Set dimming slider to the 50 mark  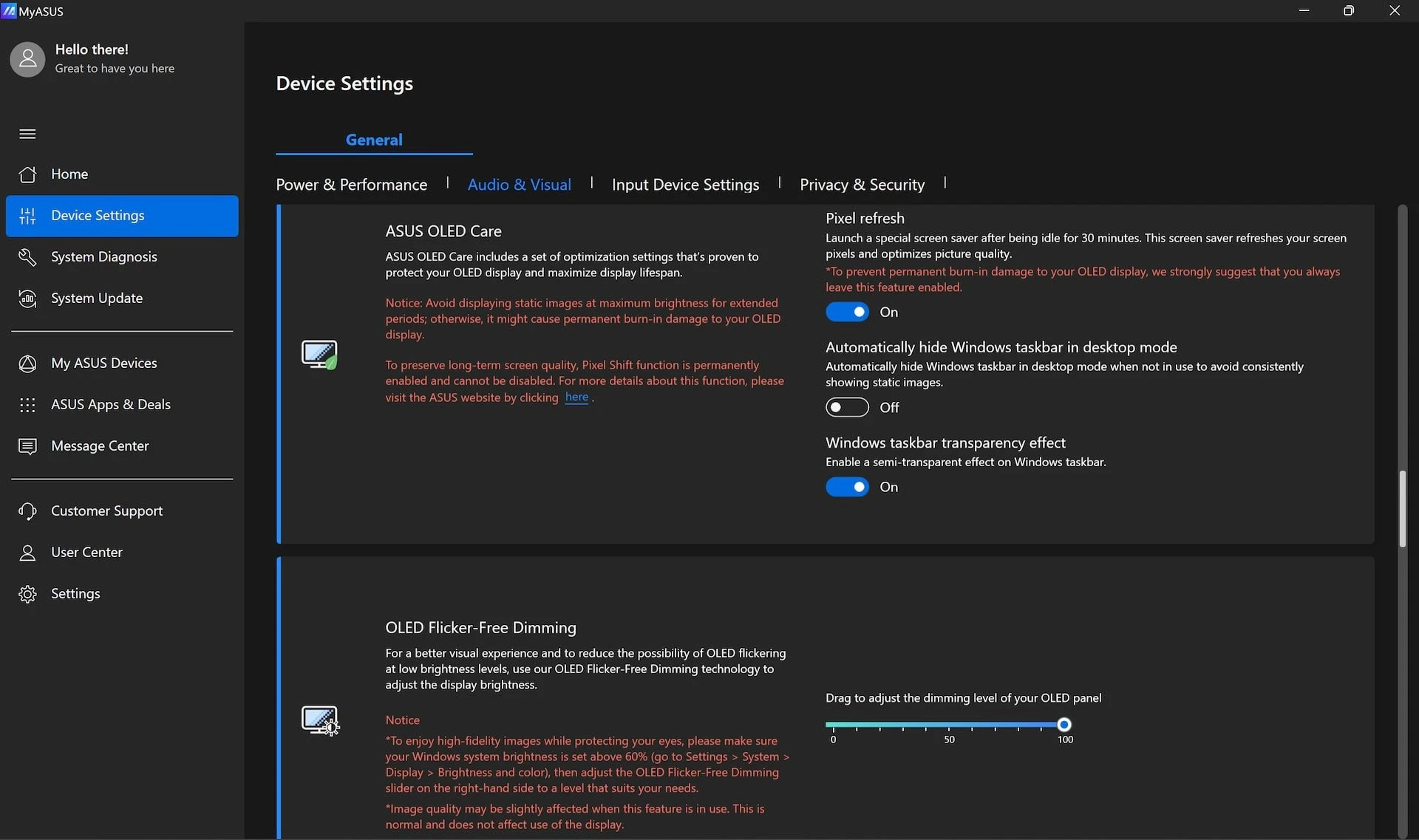coord(949,725)
